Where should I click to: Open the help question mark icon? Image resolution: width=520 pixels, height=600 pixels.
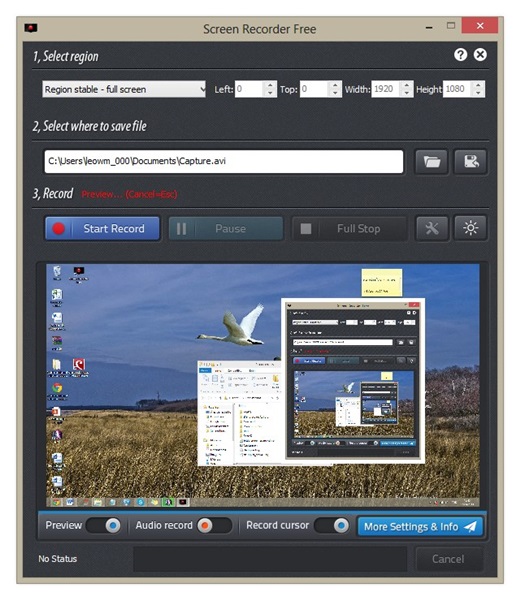pyautogui.click(x=460, y=55)
